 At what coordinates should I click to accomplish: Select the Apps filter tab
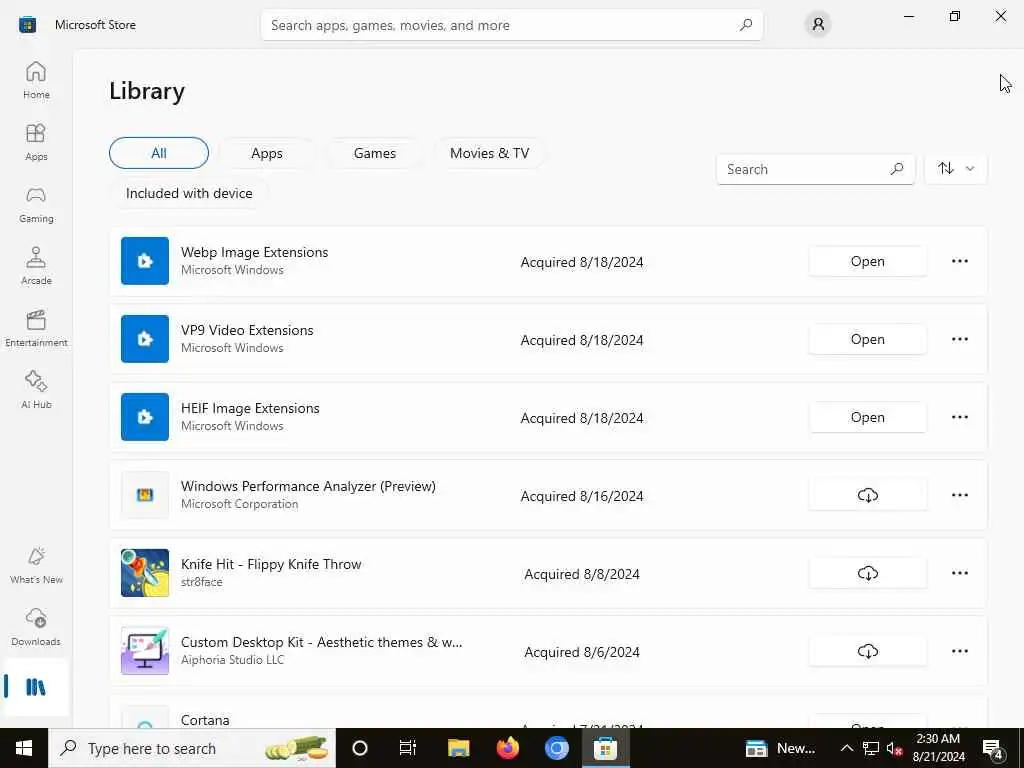pos(266,153)
